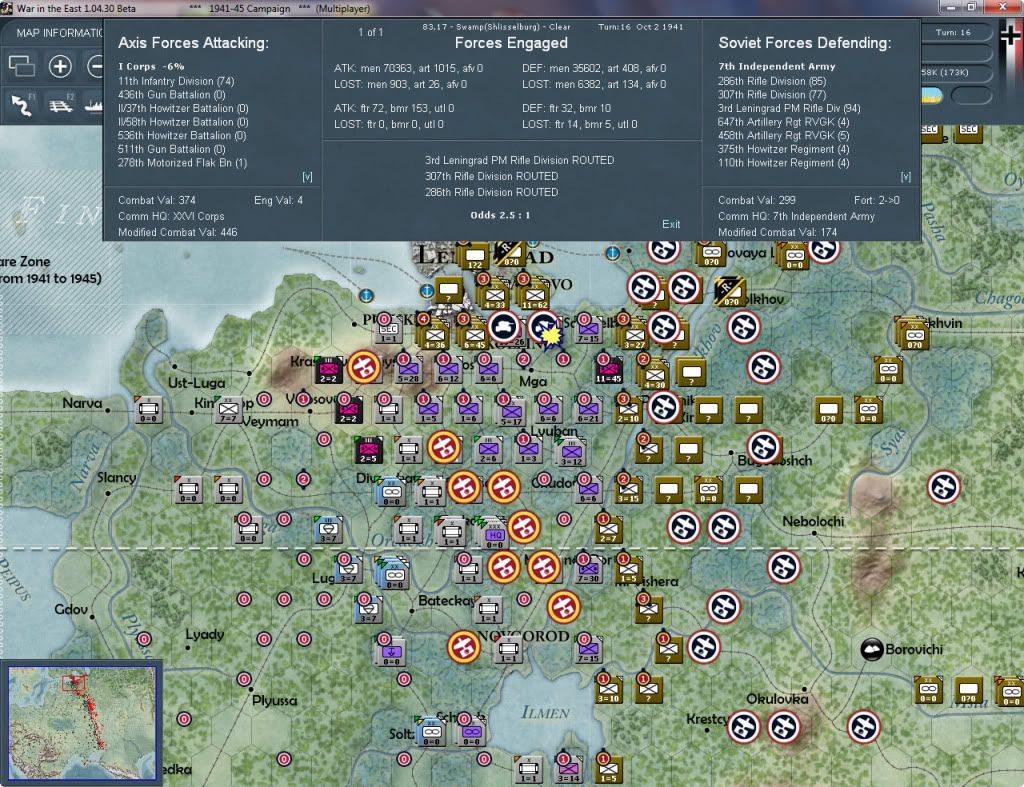
Task: Click the I Corps -6% header
Action: point(151,67)
